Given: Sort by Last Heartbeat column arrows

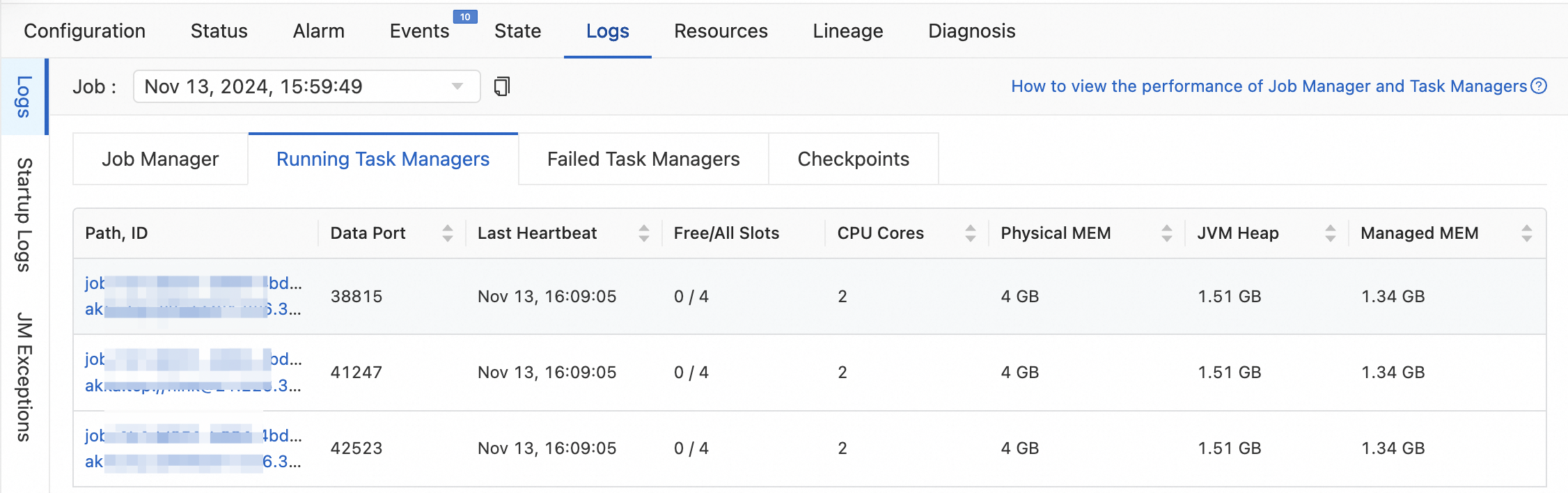Looking at the screenshot, I should click(643, 233).
